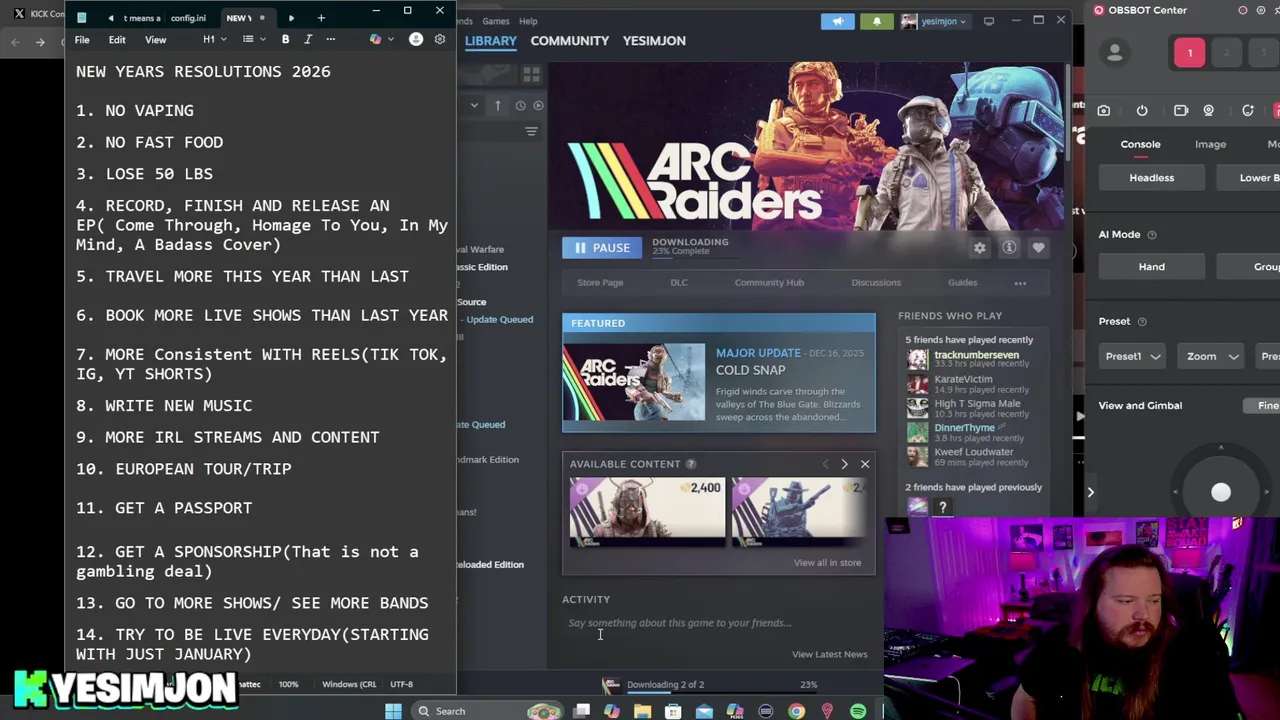Show next available content item
The height and width of the screenshot is (720, 1280).
coord(844,464)
